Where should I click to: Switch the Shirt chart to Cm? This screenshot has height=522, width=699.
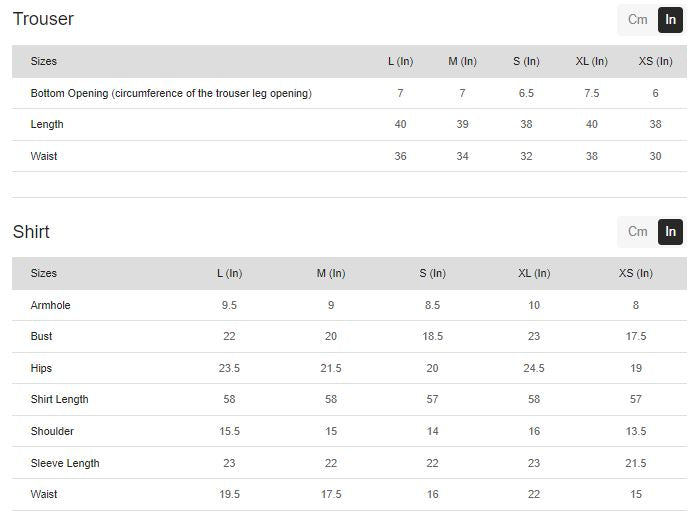coord(637,231)
